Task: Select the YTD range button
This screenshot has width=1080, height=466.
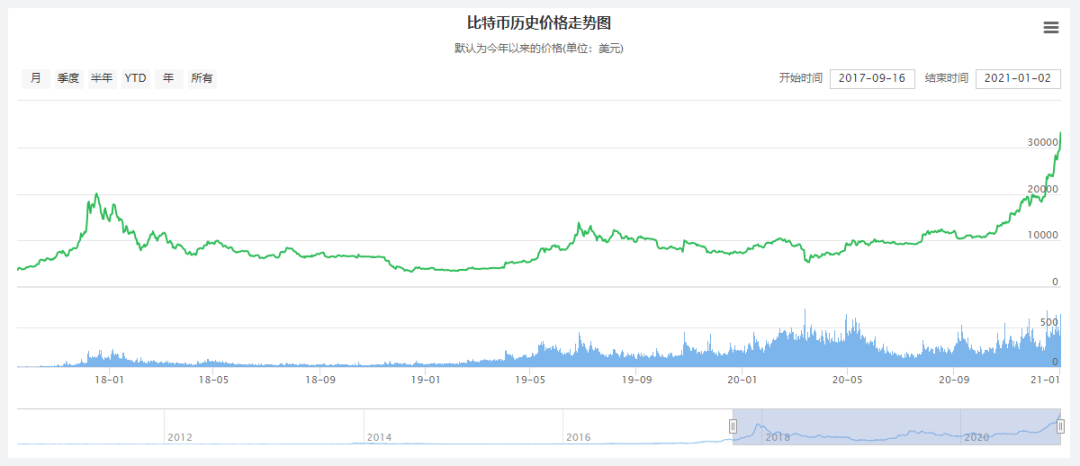Action: tap(135, 78)
